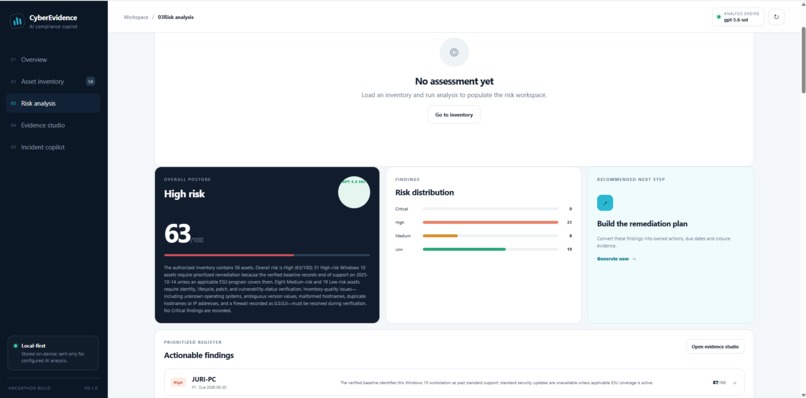This screenshot has height=398, width=806.
Task: Open the JURI-PC finding row
Action: (454, 383)
